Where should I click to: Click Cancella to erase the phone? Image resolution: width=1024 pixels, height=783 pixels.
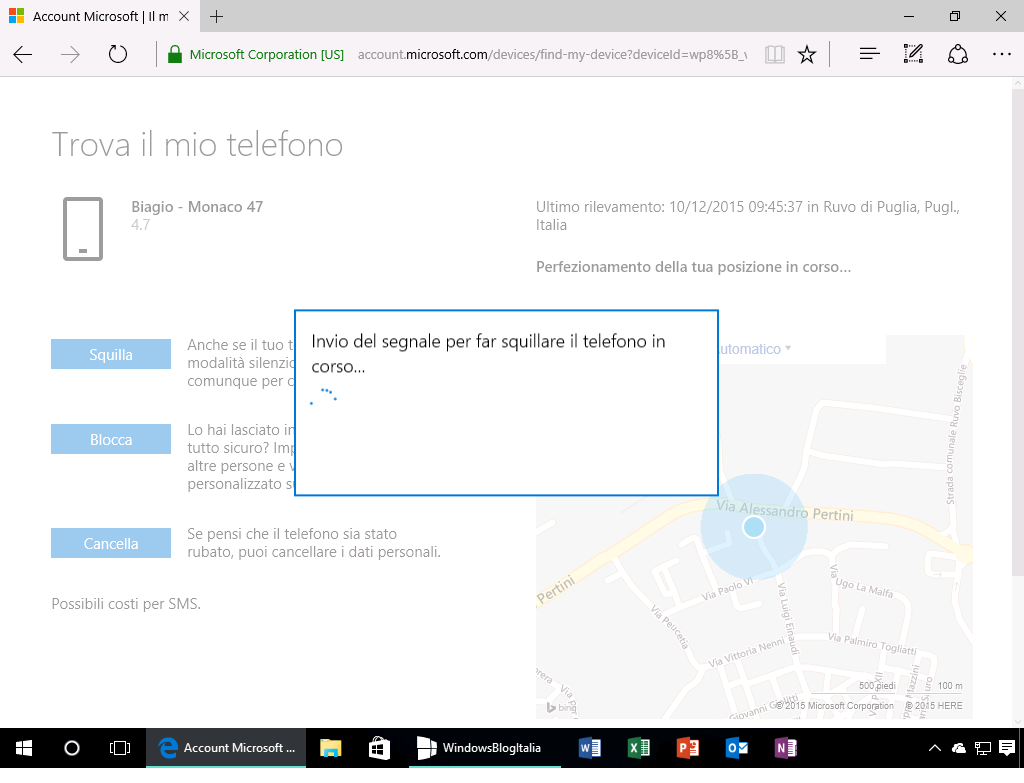[111, 543]
